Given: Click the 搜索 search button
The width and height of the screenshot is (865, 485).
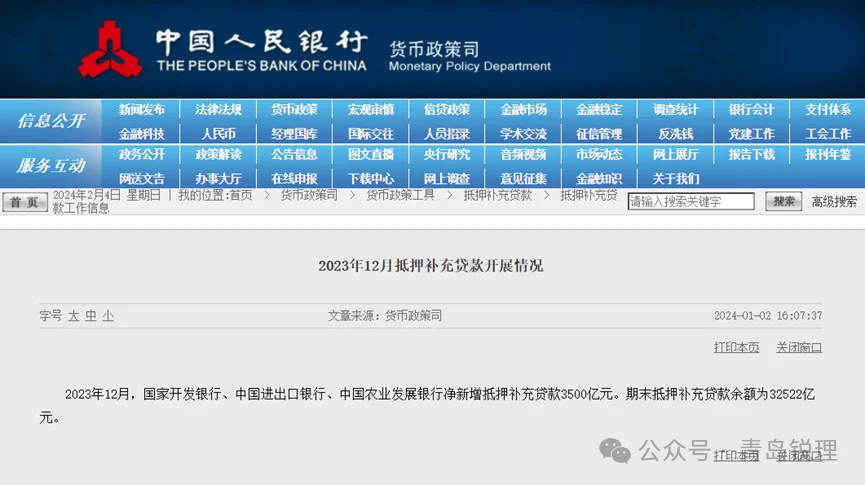Looking at the screenshot, I should click(x=783, y=201).
